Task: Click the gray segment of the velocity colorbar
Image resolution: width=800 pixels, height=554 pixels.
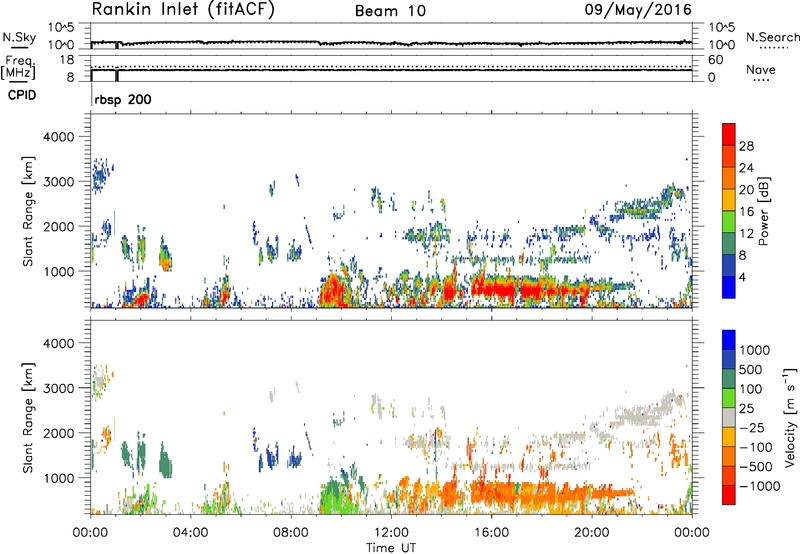Action: point(729,417)
